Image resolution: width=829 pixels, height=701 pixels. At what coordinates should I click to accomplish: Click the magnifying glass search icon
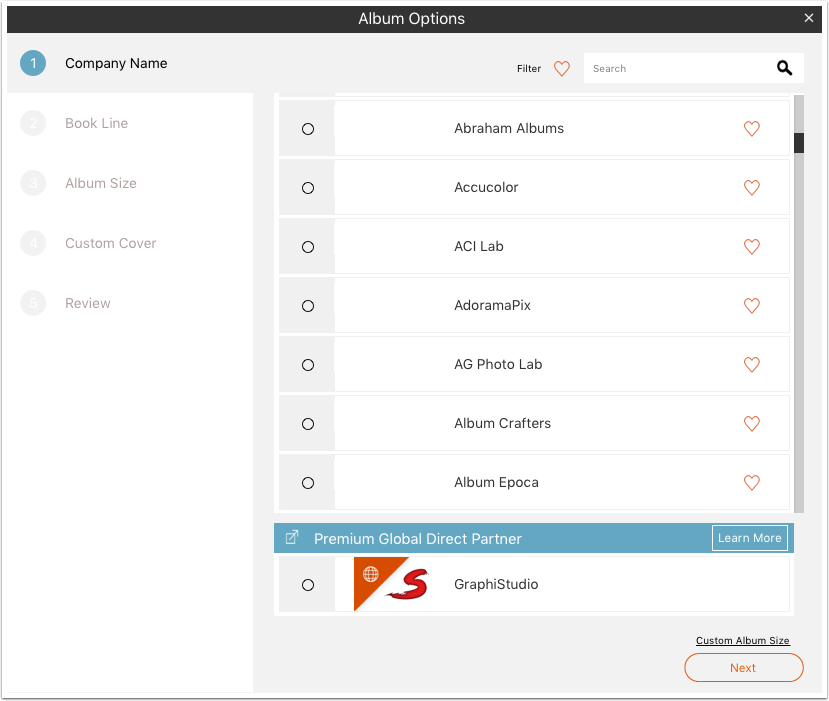point(784,68)
